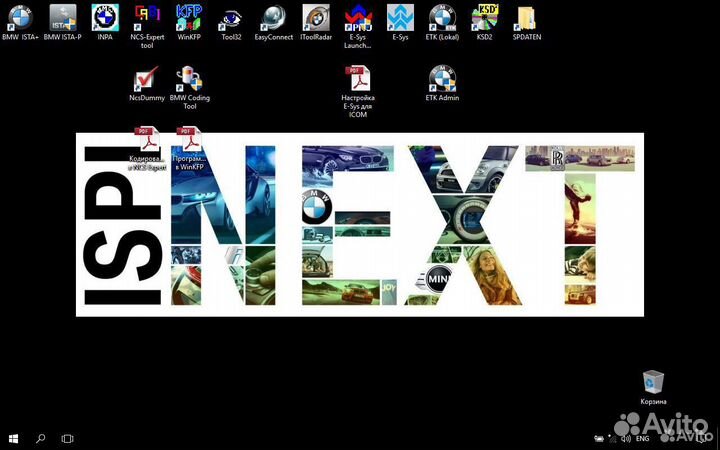Image resolution: width=720 pixels, height=450 pixels.
Task: Open the BMW ISTA+ desktop shortcut
Action: coord(20,18)
